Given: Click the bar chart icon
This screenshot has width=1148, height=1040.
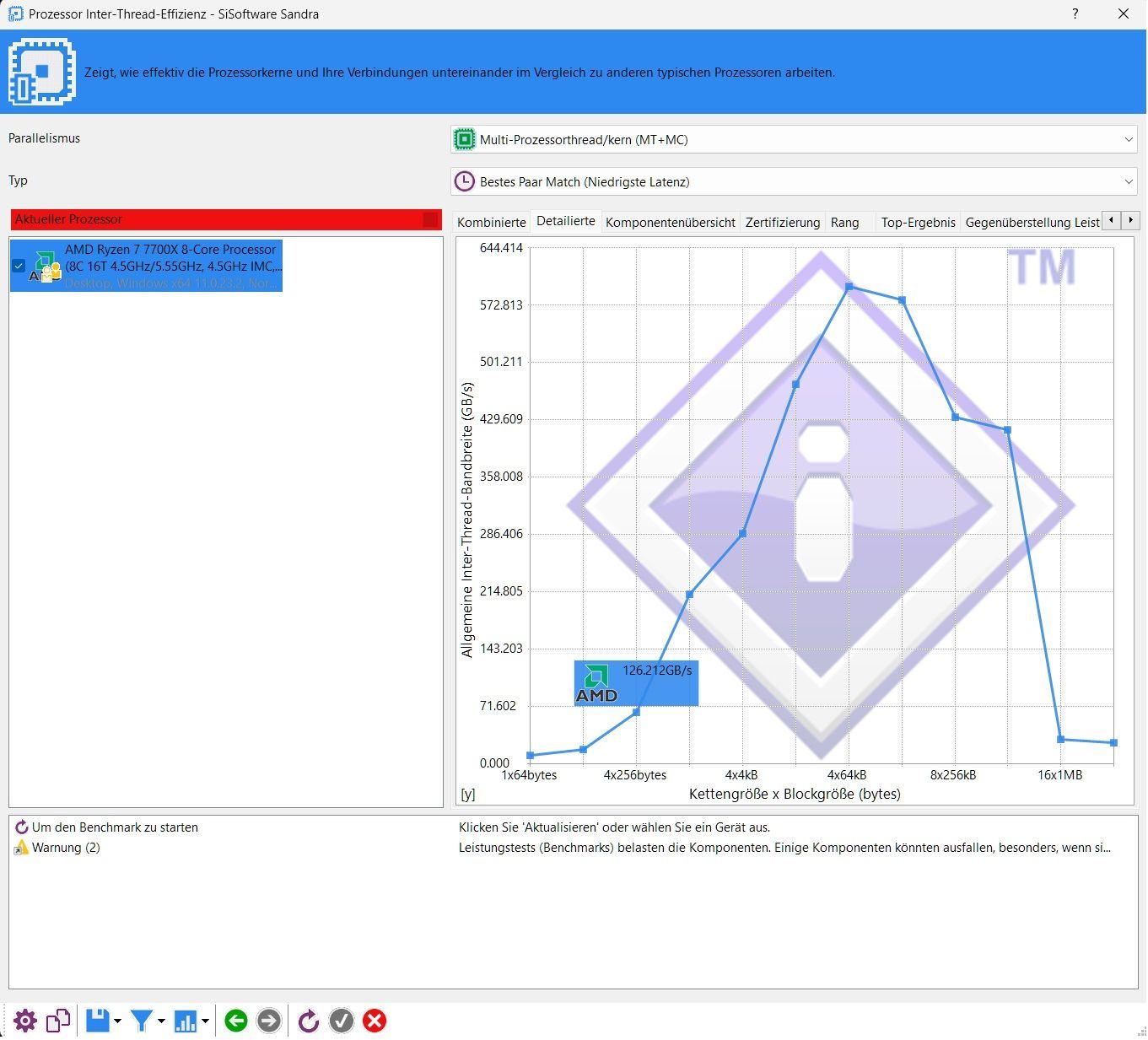Looking at the screenshot, I should pyautogui.click(x=186, y=1021).
